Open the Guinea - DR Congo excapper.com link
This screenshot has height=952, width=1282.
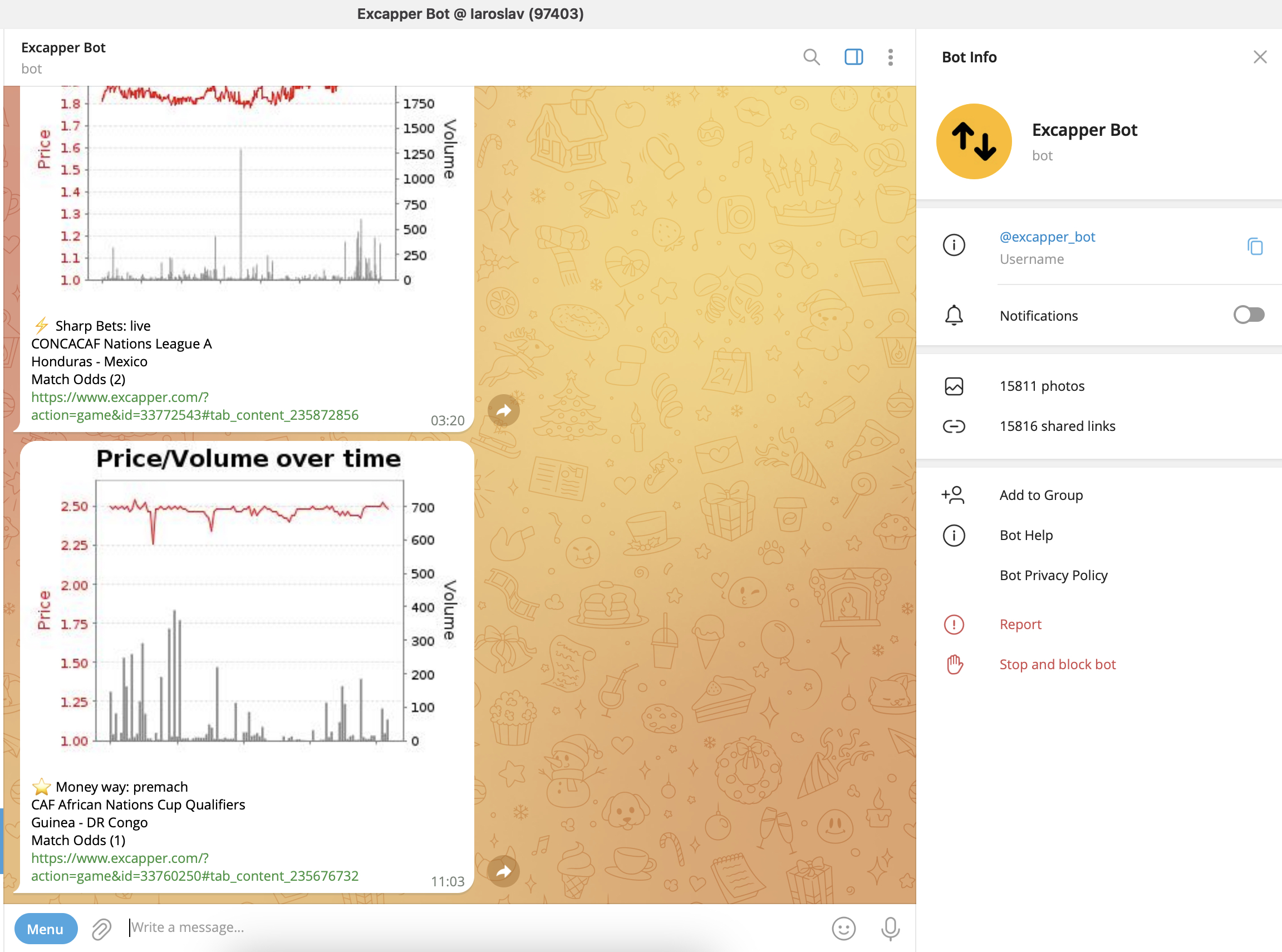(195, 867)
